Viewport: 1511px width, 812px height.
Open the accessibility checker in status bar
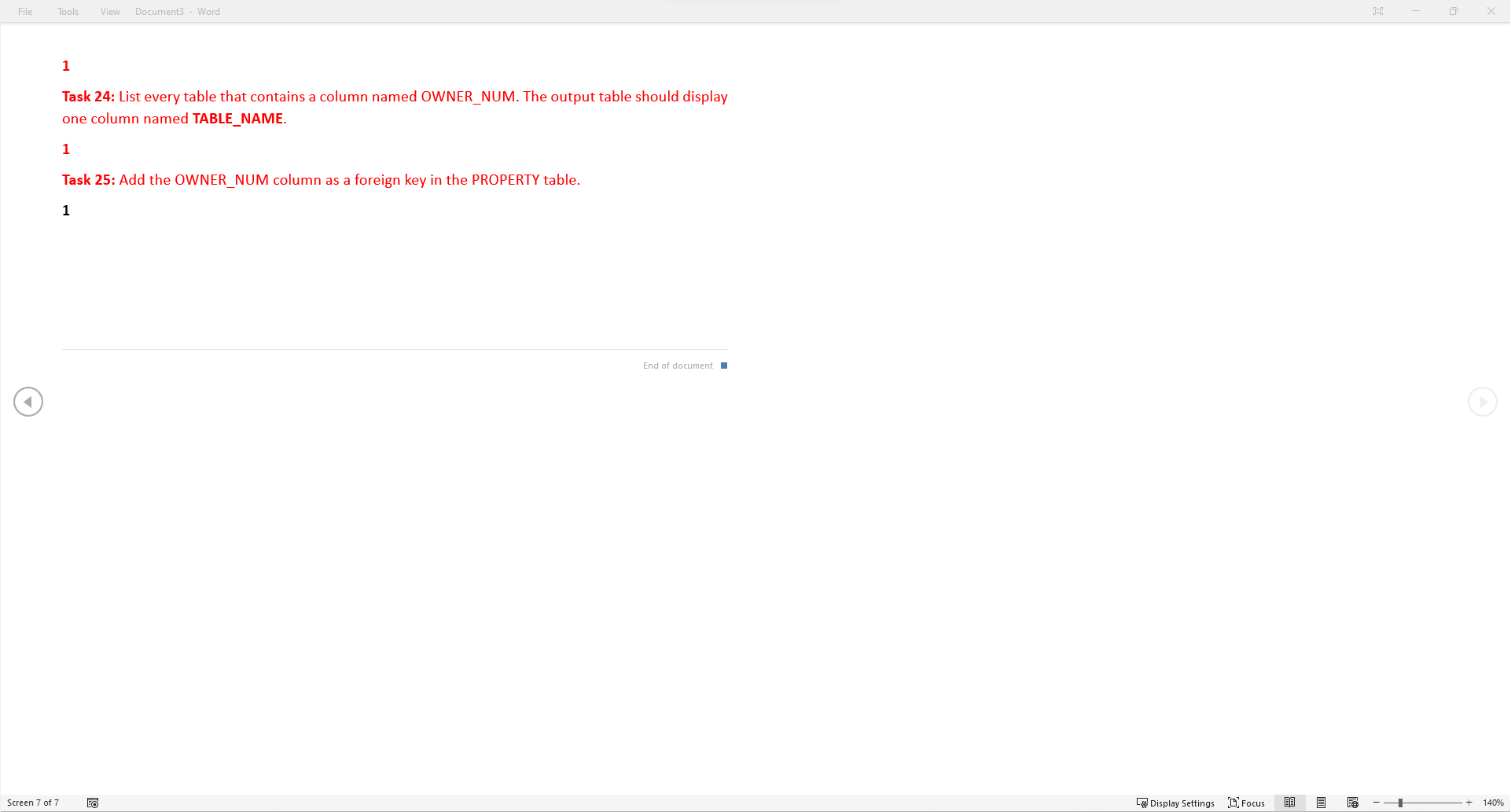point(92,803)
